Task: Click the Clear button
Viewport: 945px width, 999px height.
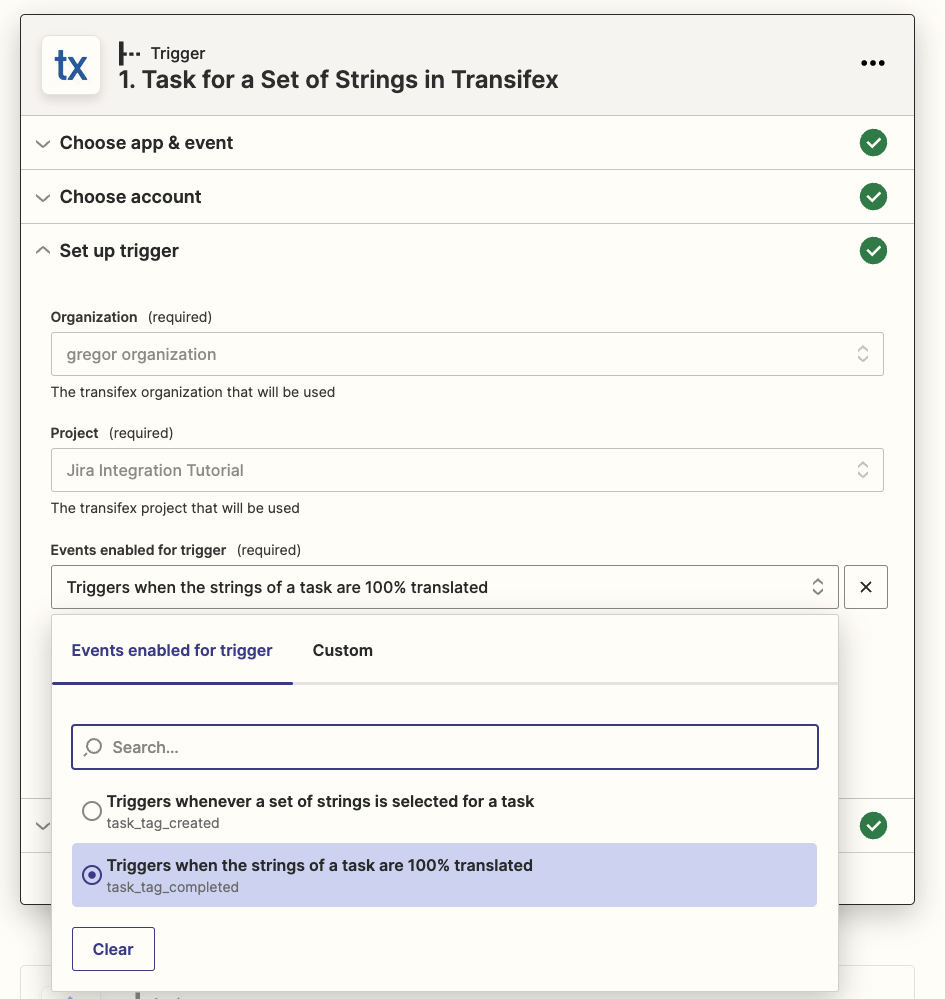Action: click(x=113, y=948)
